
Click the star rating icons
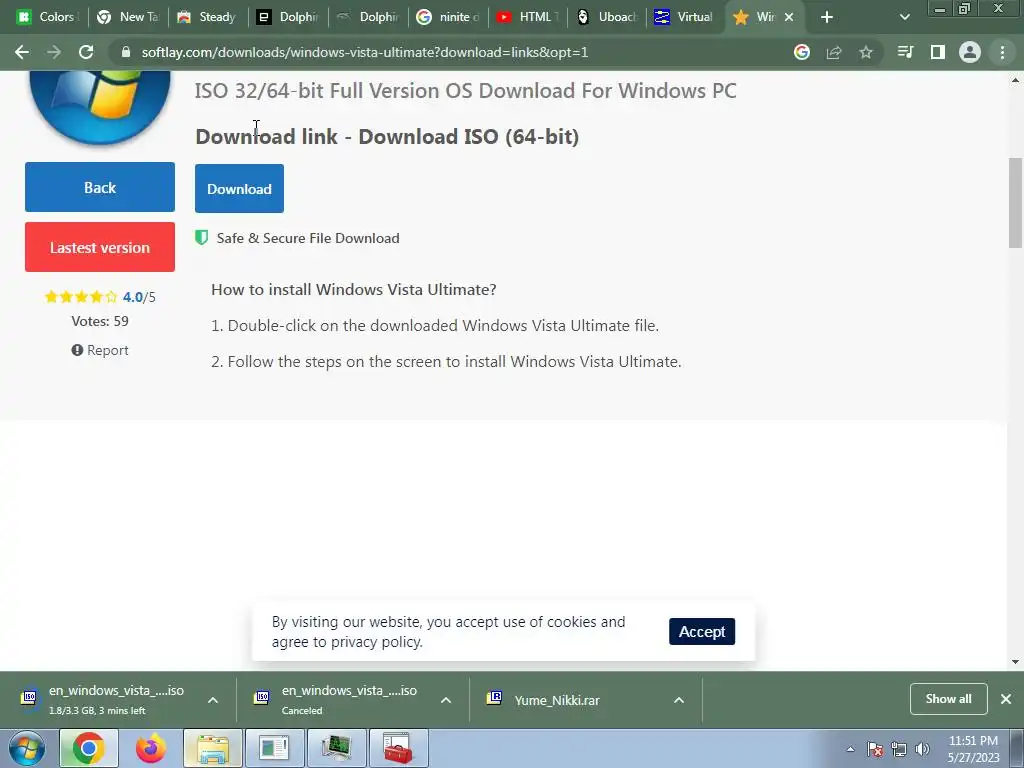[x=81, y=297]
